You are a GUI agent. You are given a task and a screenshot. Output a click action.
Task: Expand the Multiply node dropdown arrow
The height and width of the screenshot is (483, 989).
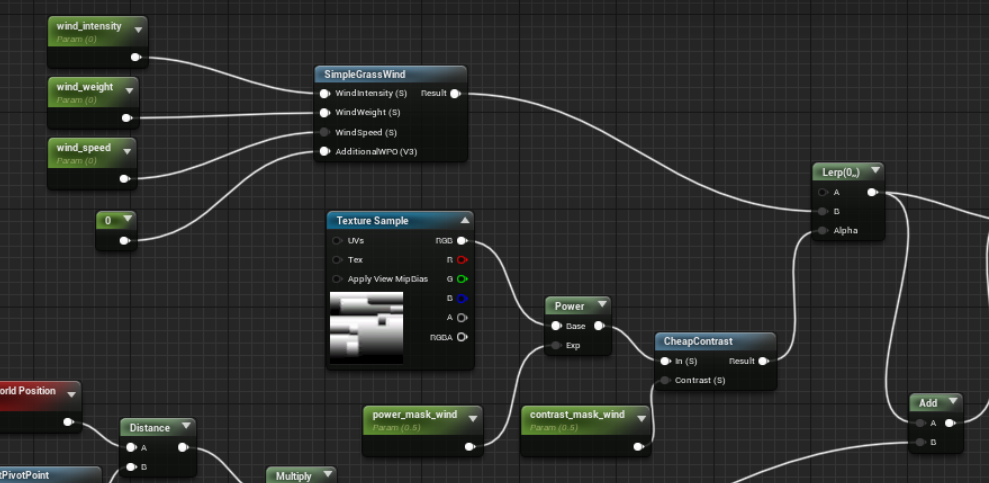(327, 475)
